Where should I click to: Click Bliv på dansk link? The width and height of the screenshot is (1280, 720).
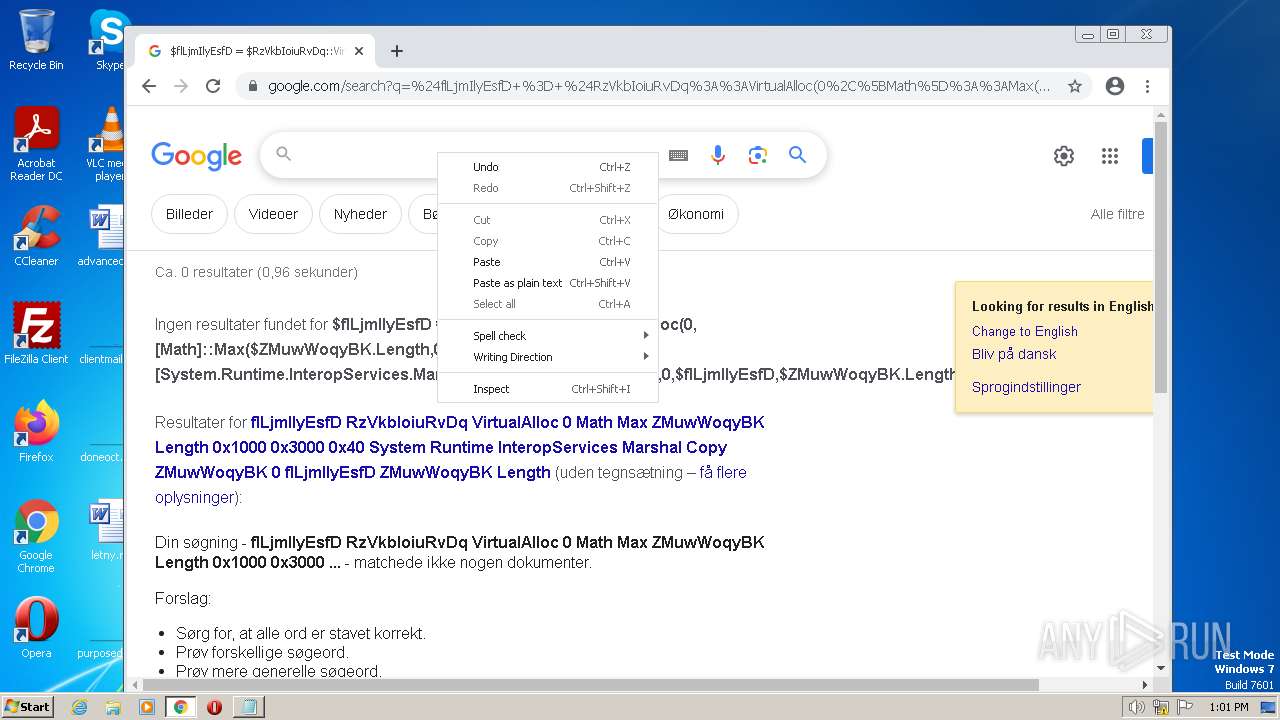[x=1014, y=354]
